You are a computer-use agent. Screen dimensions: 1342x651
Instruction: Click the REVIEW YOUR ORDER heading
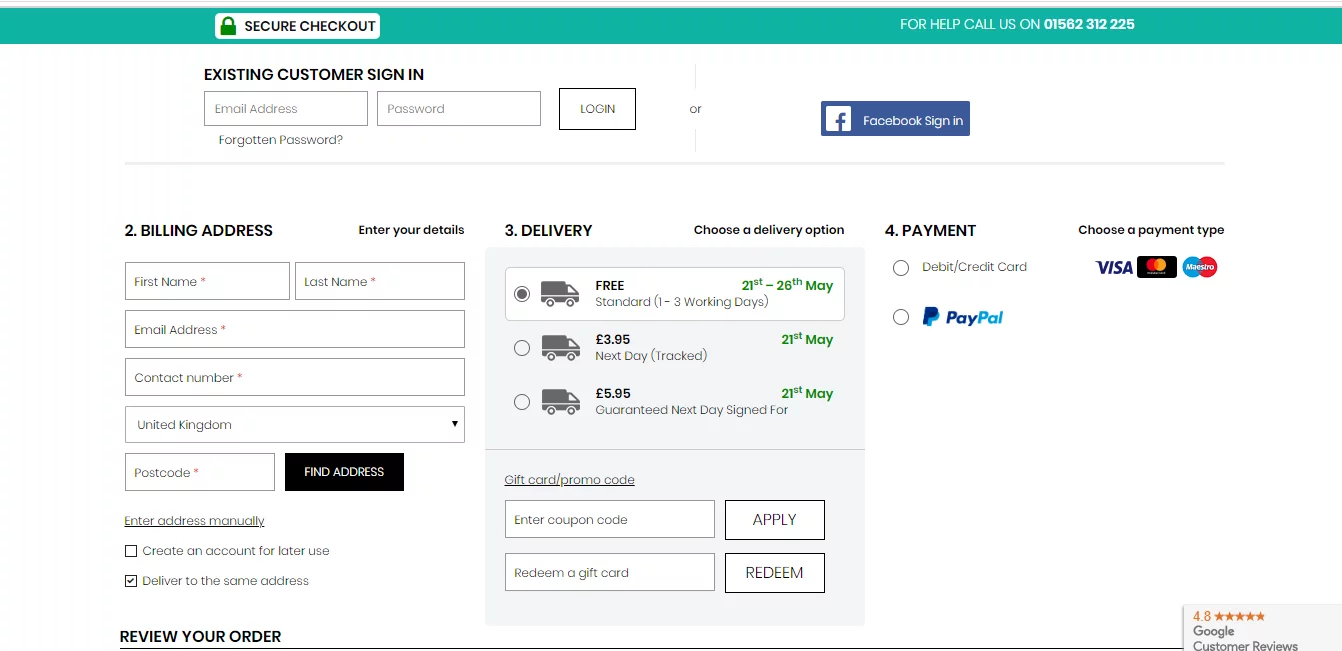pyautogui.click(x=201, y=636)
